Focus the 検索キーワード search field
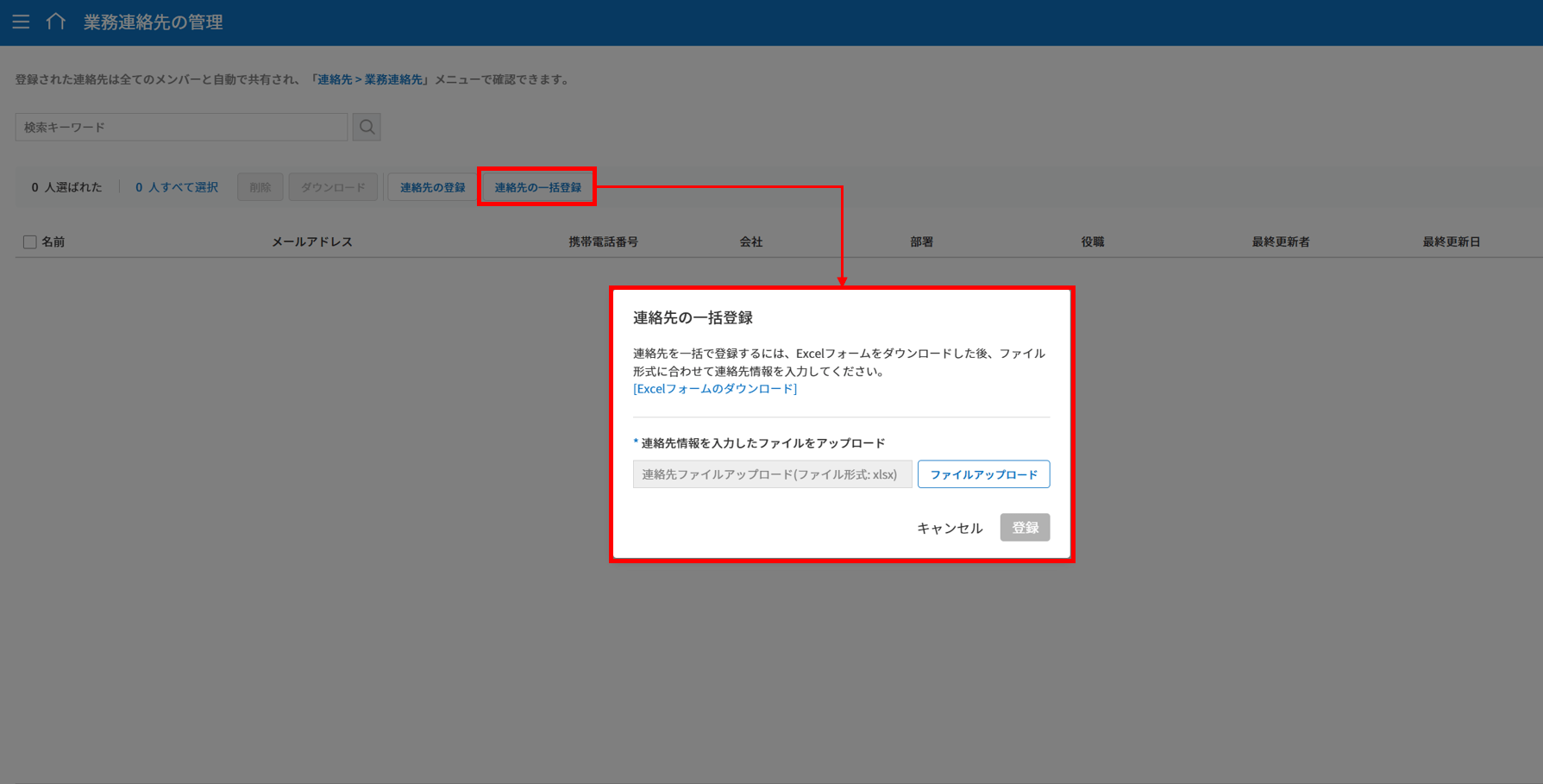Screen dimensions: 1543x784 pos(181,128)
